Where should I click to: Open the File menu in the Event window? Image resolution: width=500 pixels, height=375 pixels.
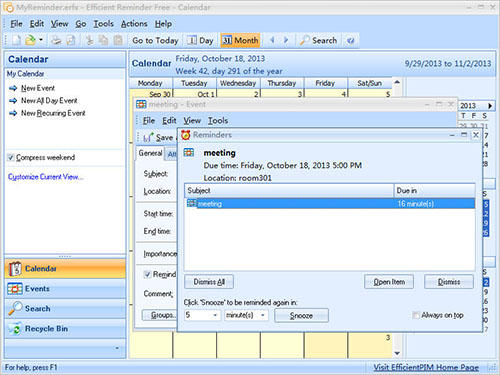click(x=149, y=121)
